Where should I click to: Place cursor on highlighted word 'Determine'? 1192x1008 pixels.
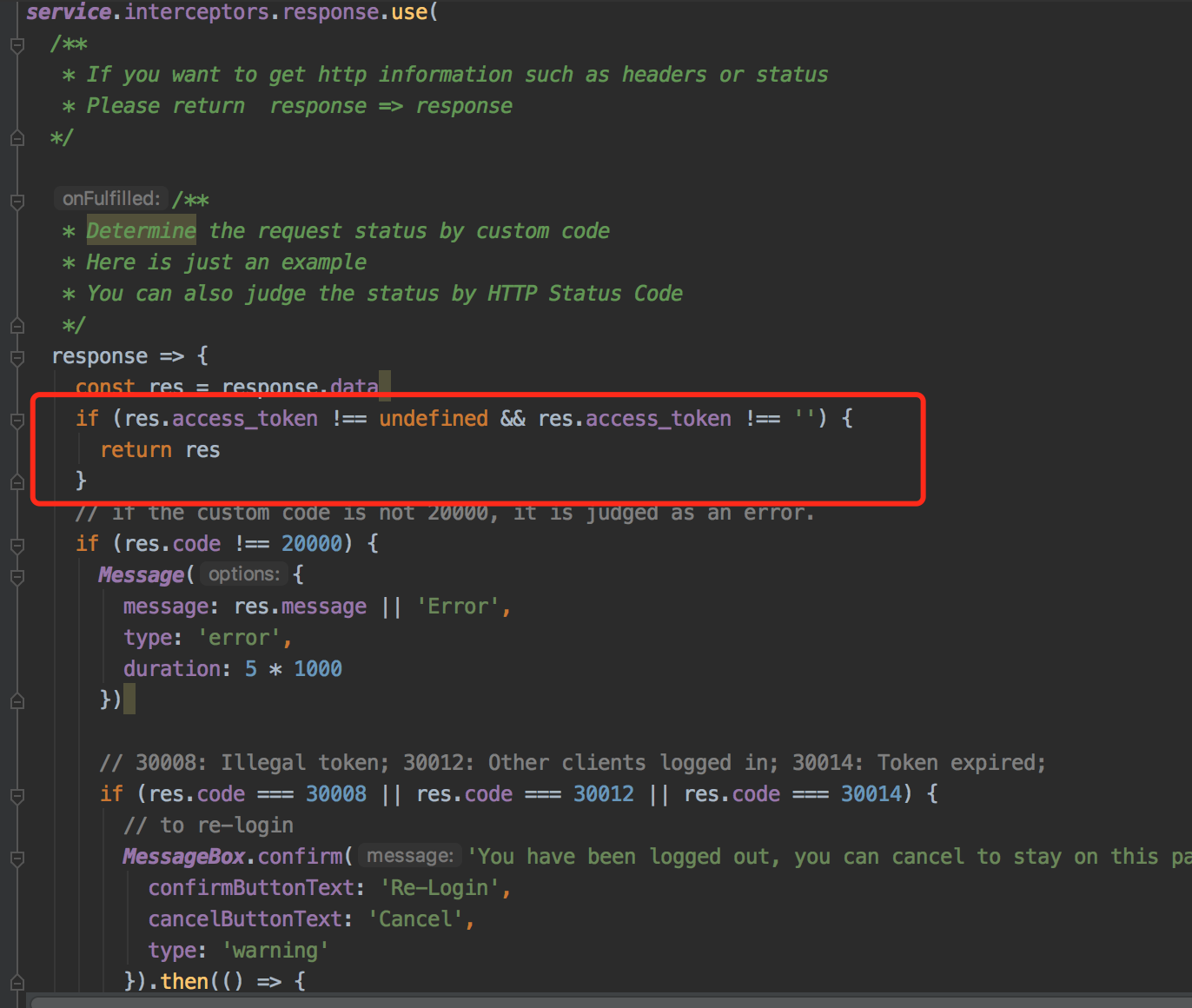click(141, 231)
